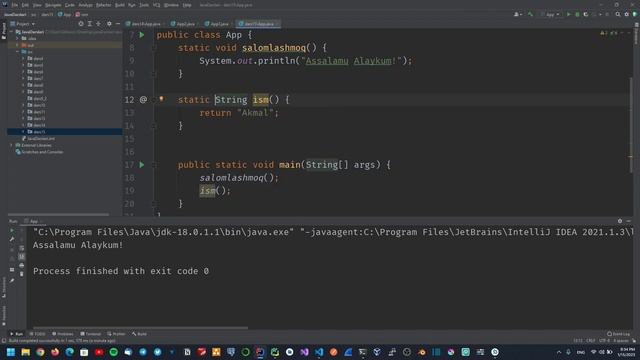Select opened file locate target icon

81,24
